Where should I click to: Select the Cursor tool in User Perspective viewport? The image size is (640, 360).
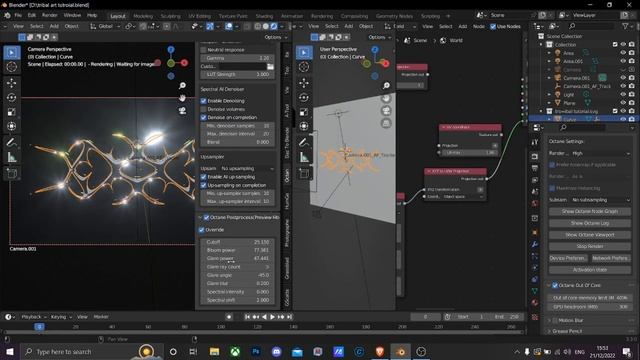click(x=304, y=67)
